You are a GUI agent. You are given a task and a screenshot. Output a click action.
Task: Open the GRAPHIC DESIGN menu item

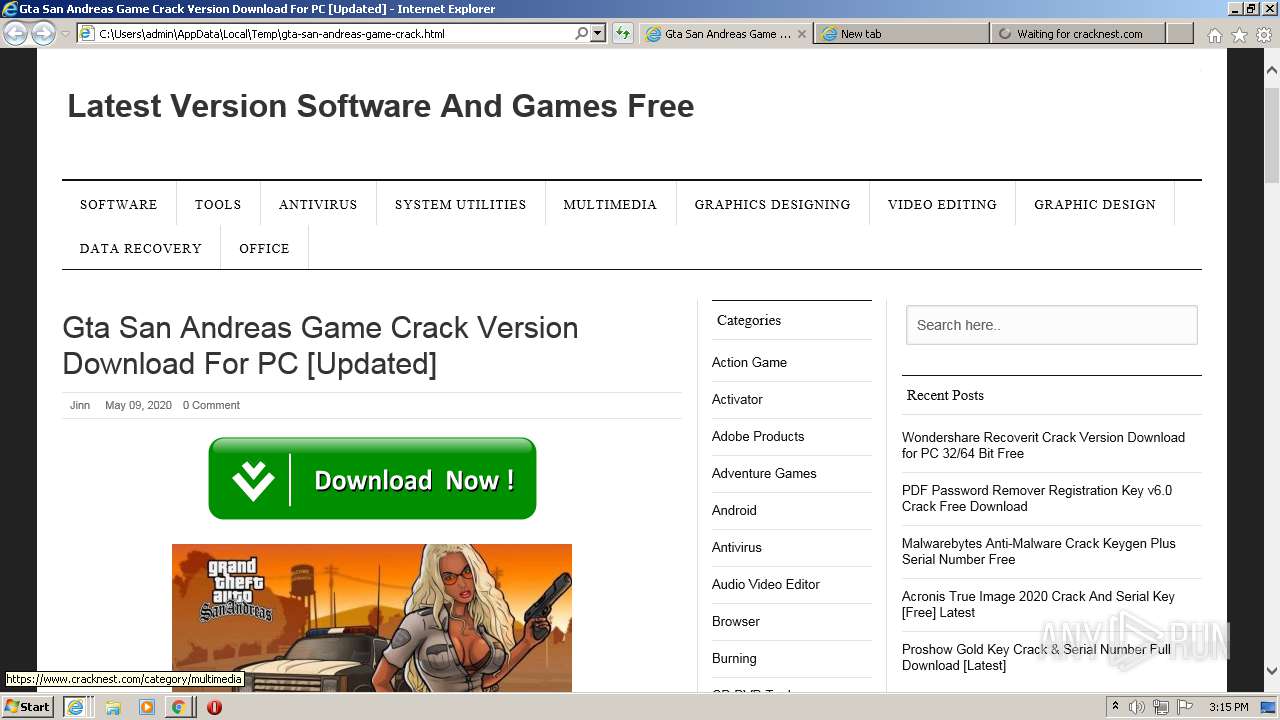pos(1095,204)
